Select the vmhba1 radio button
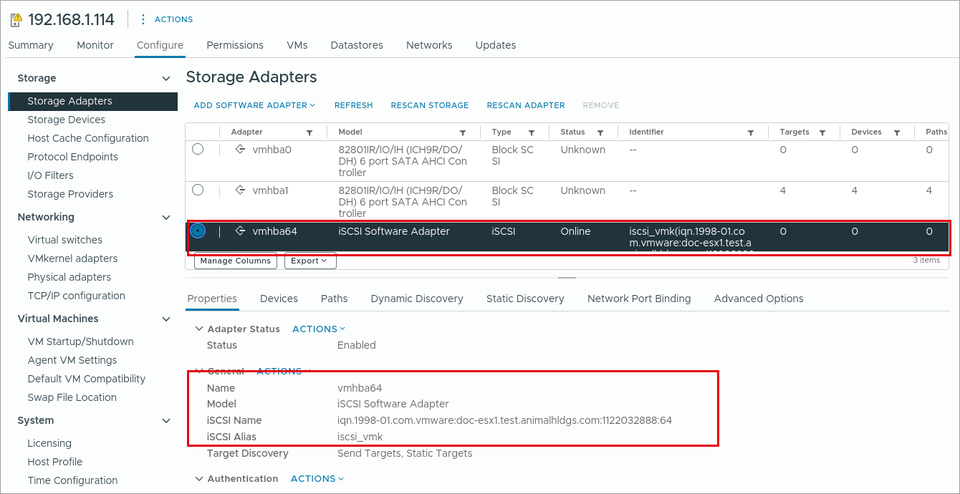This screenshot has height=494, width=960. click(198, 190)
